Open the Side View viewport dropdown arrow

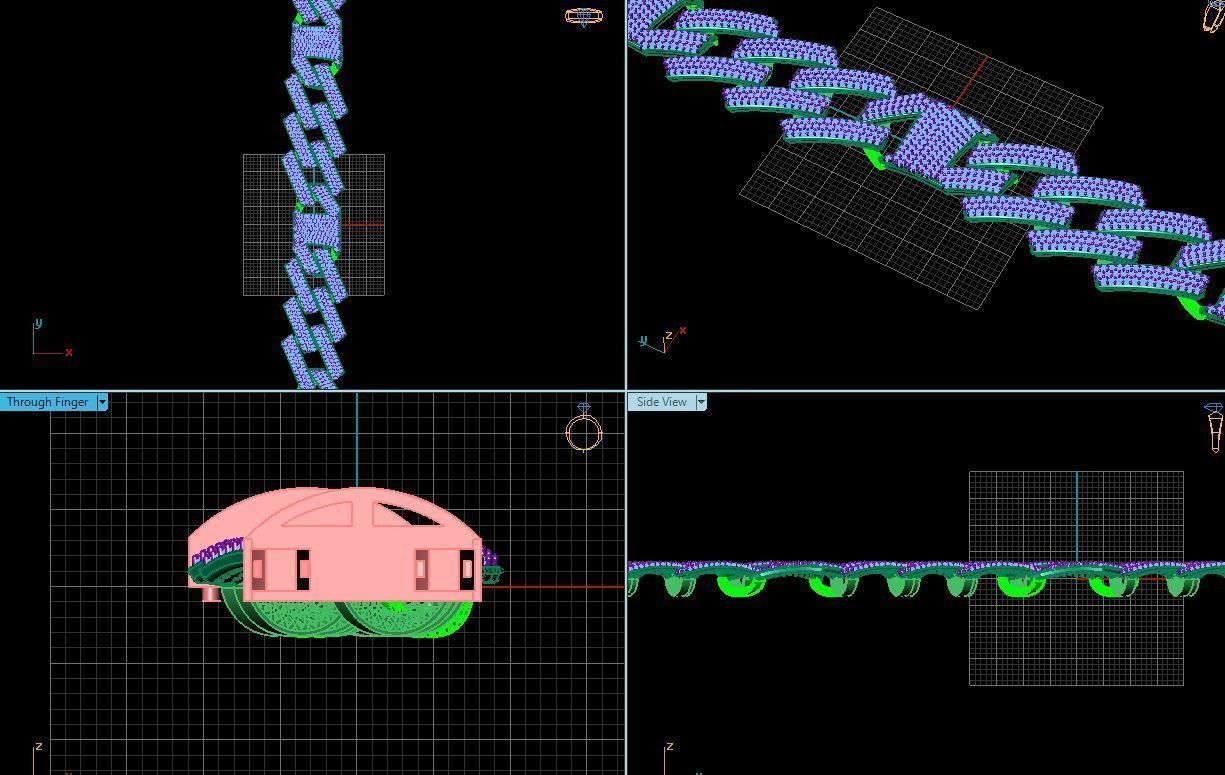[x=701, y=402]
